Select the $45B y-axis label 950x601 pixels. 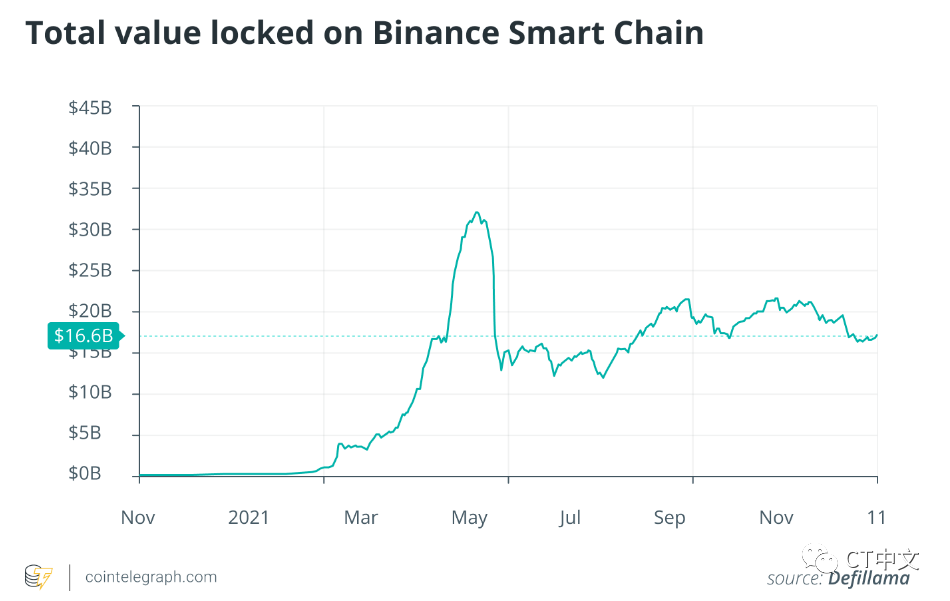90,108
